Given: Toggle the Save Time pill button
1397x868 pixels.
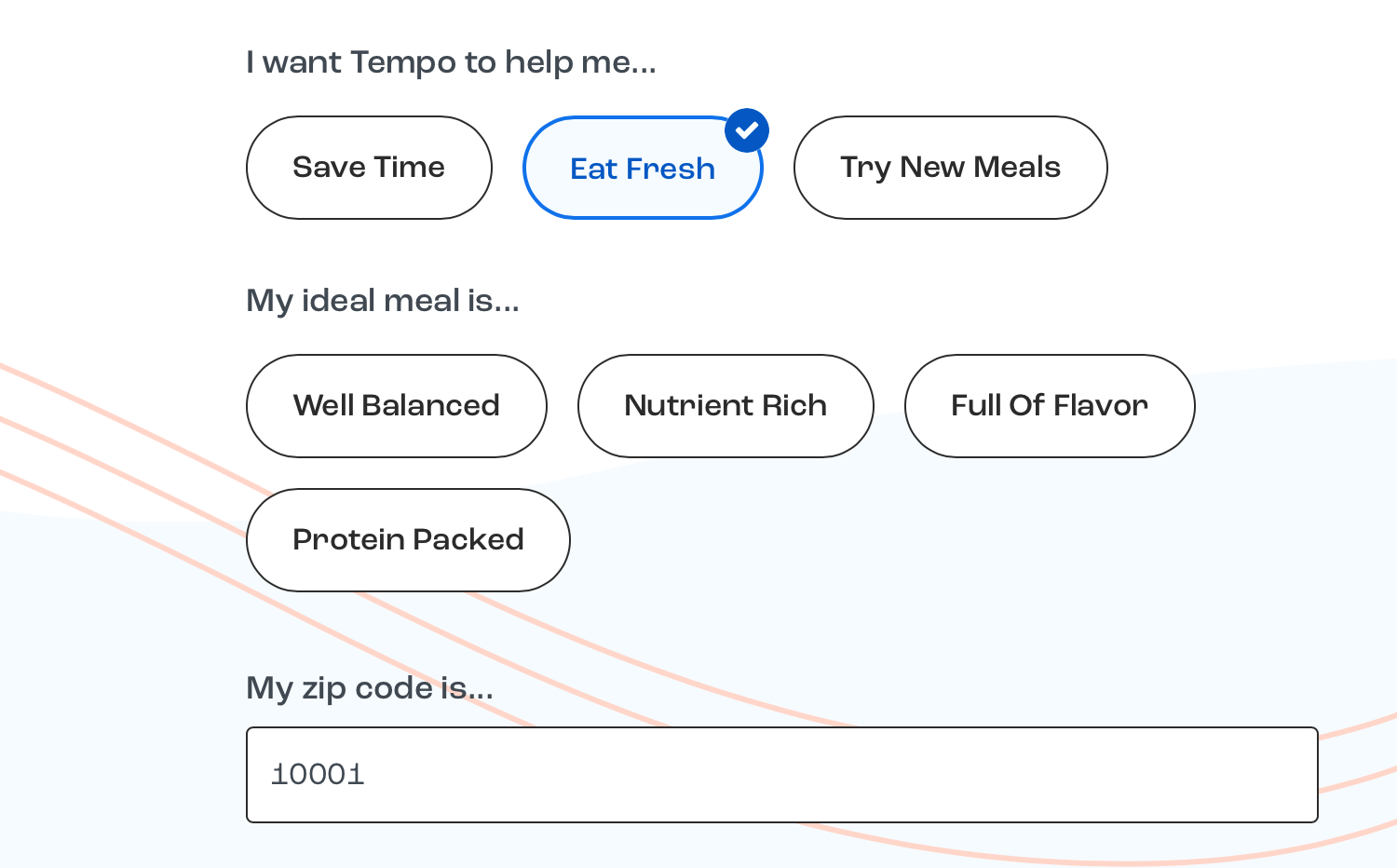Looking at the screenshot, I should pos(369,168).
